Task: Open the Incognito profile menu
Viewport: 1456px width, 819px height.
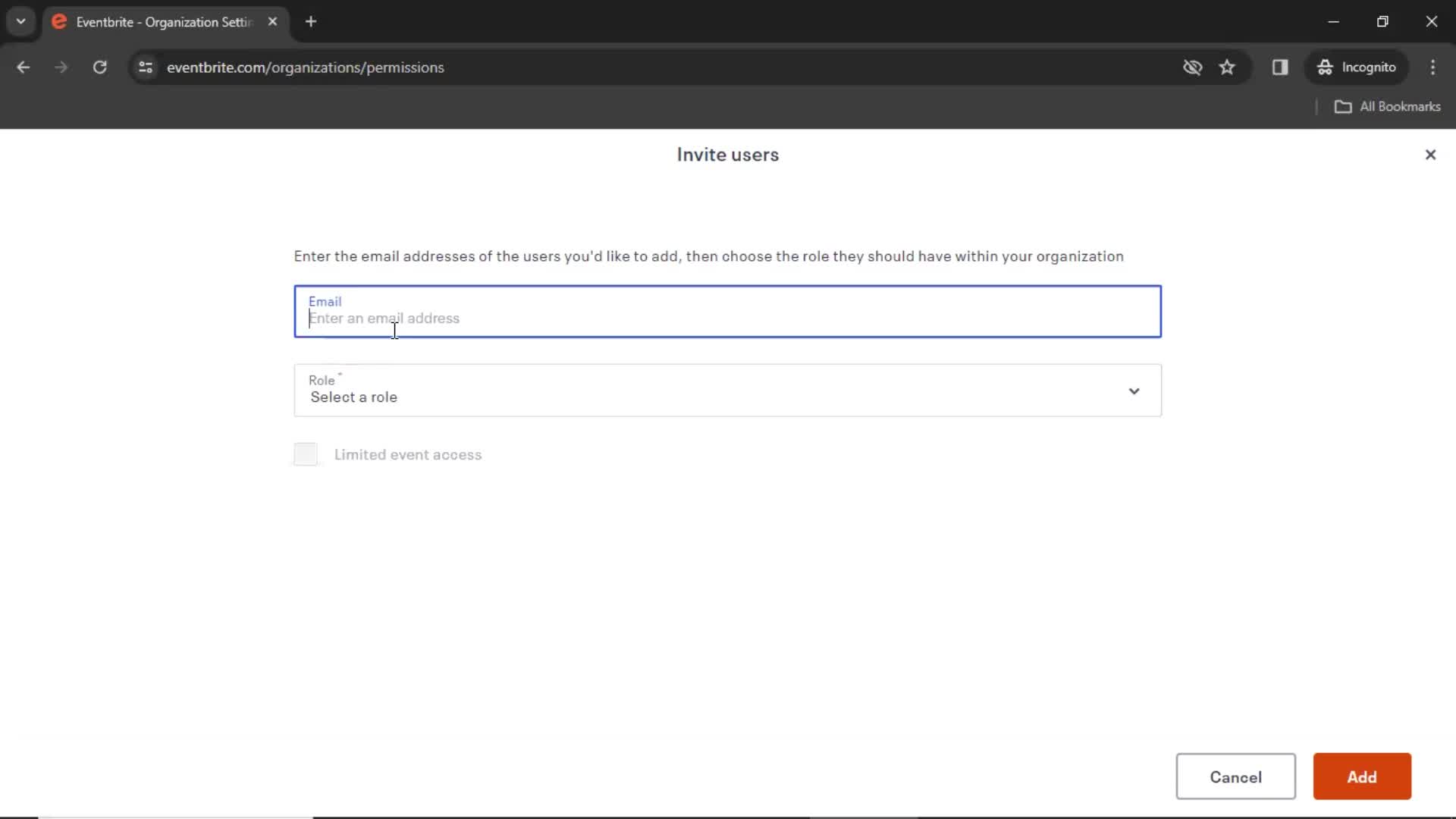Action: (x=1357, y=67)
